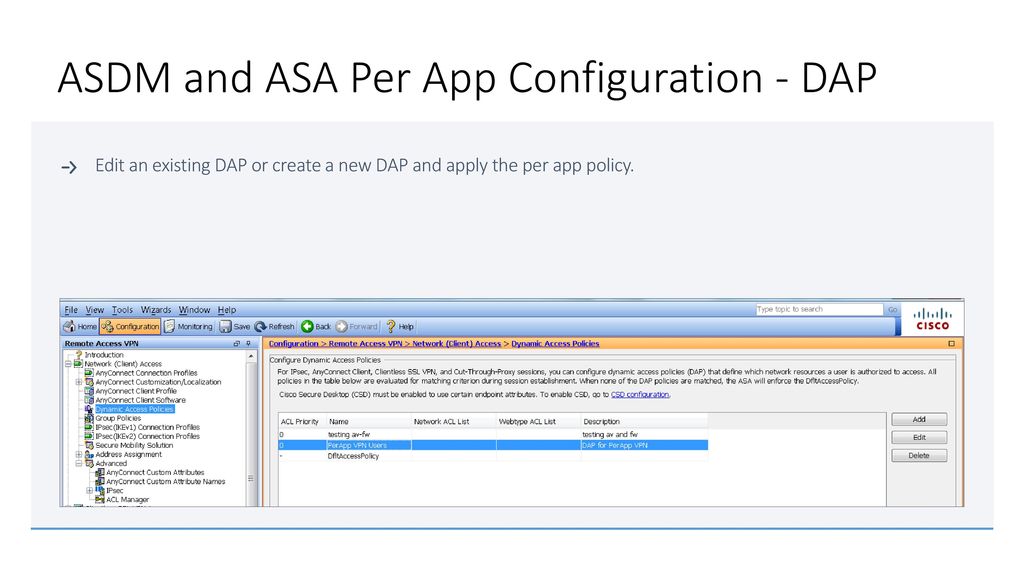Switch to Monitoring view

click(x=188, y=327)
